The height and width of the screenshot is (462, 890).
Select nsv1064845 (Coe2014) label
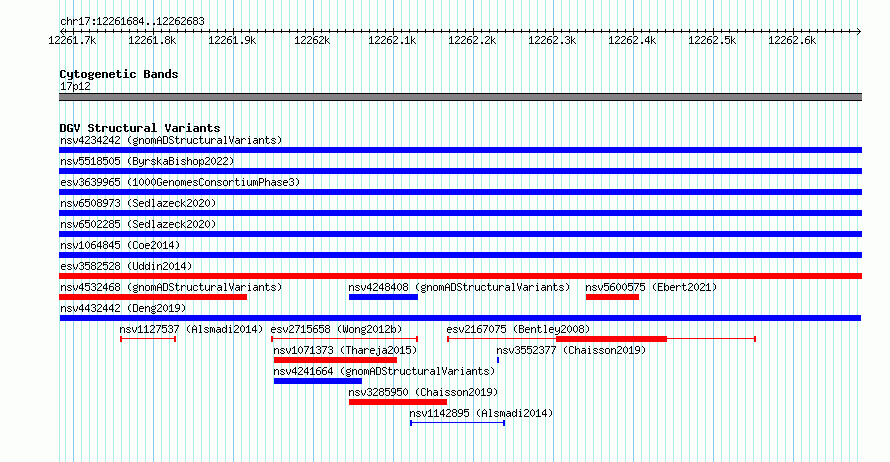click(x=120, y=245)
